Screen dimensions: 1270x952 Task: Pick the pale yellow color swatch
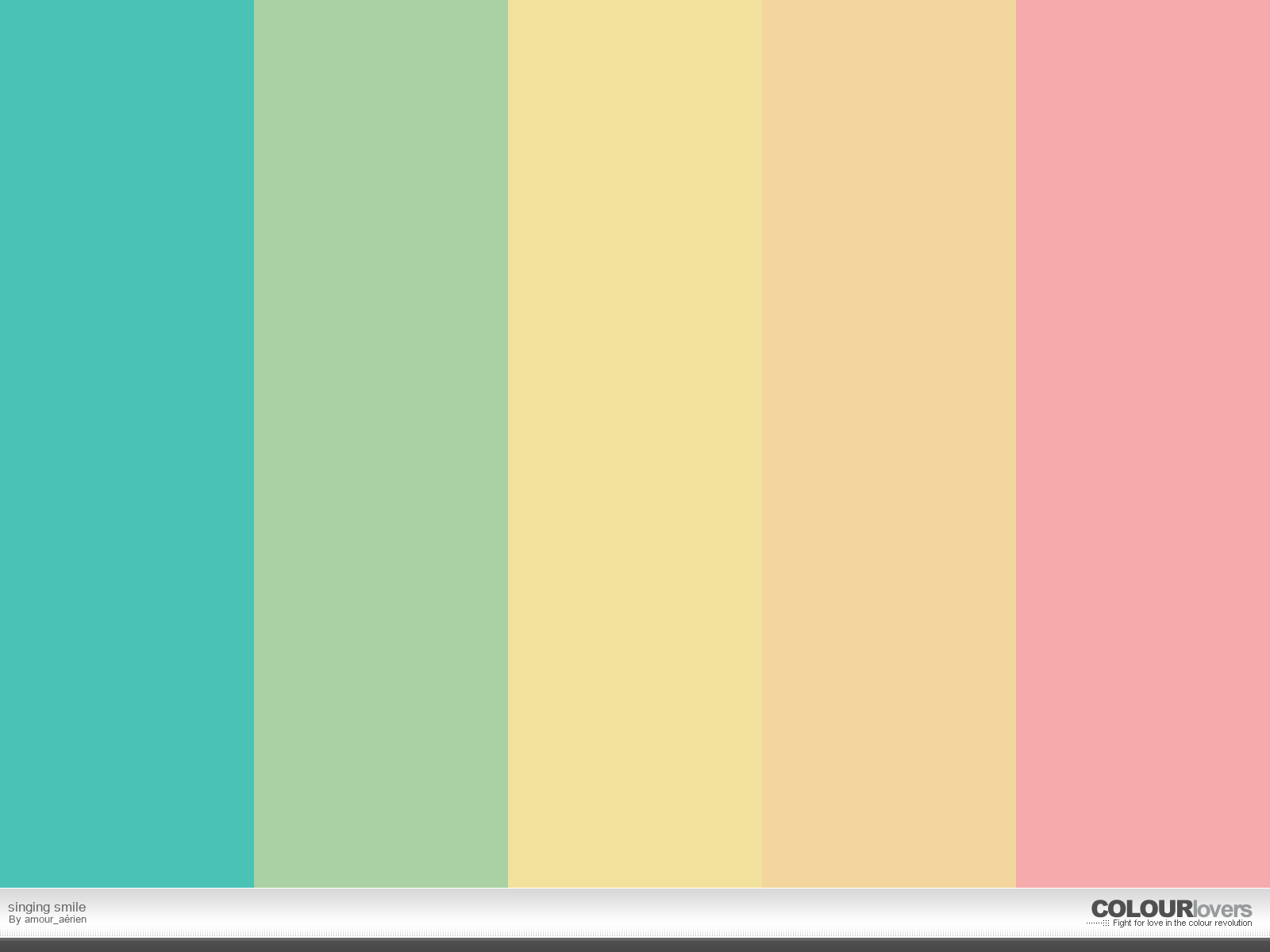coord(635,444)
